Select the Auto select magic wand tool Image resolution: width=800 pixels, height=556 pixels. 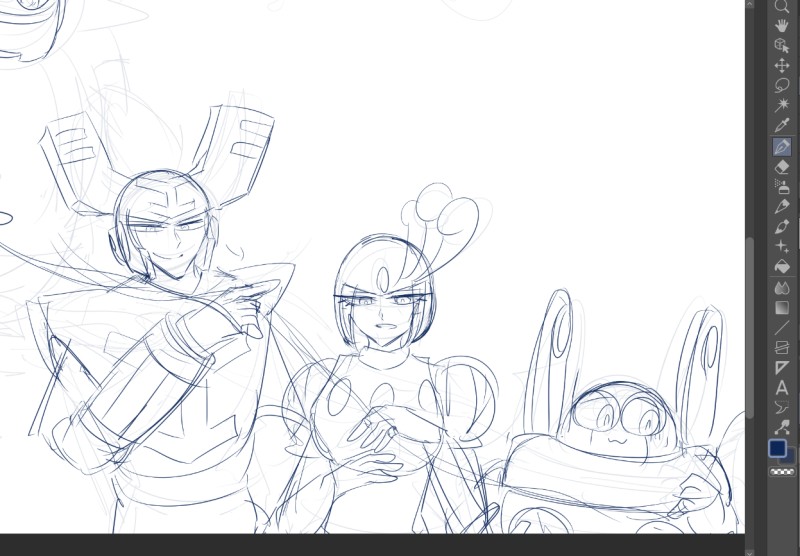(782, 105)
